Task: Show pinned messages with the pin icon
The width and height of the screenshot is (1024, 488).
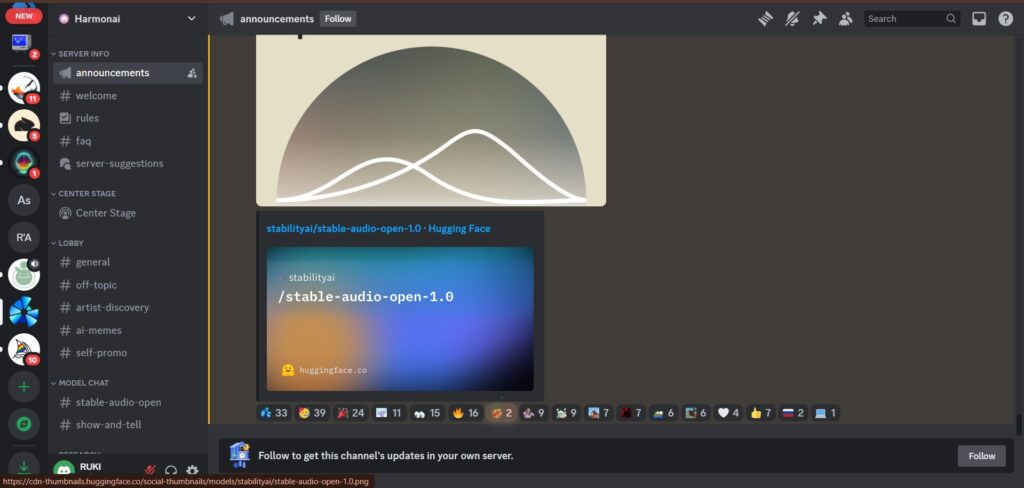Action: (819, 18)
